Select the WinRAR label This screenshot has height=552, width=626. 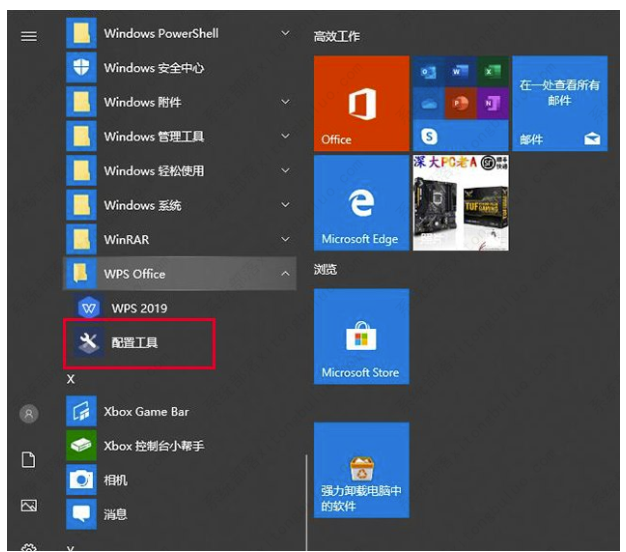pyautogui.click(x=126, y=239)
